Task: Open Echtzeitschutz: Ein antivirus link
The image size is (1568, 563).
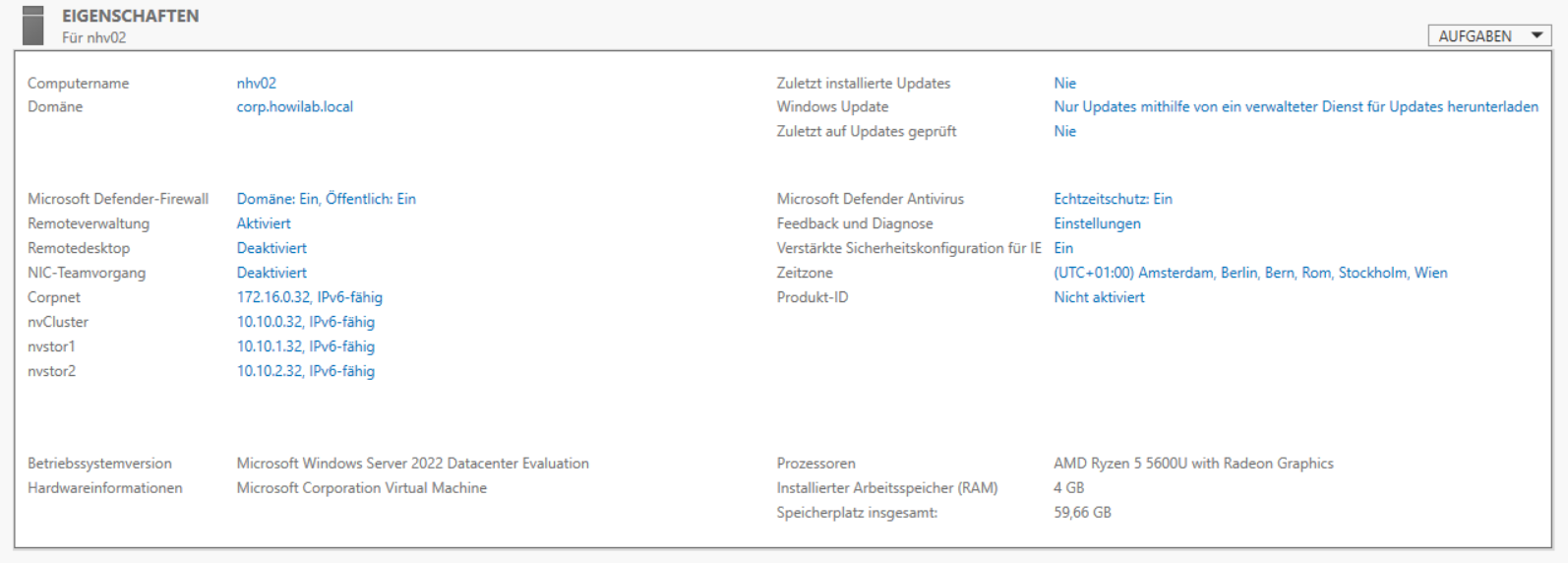Action: [x=1113, y=199]
